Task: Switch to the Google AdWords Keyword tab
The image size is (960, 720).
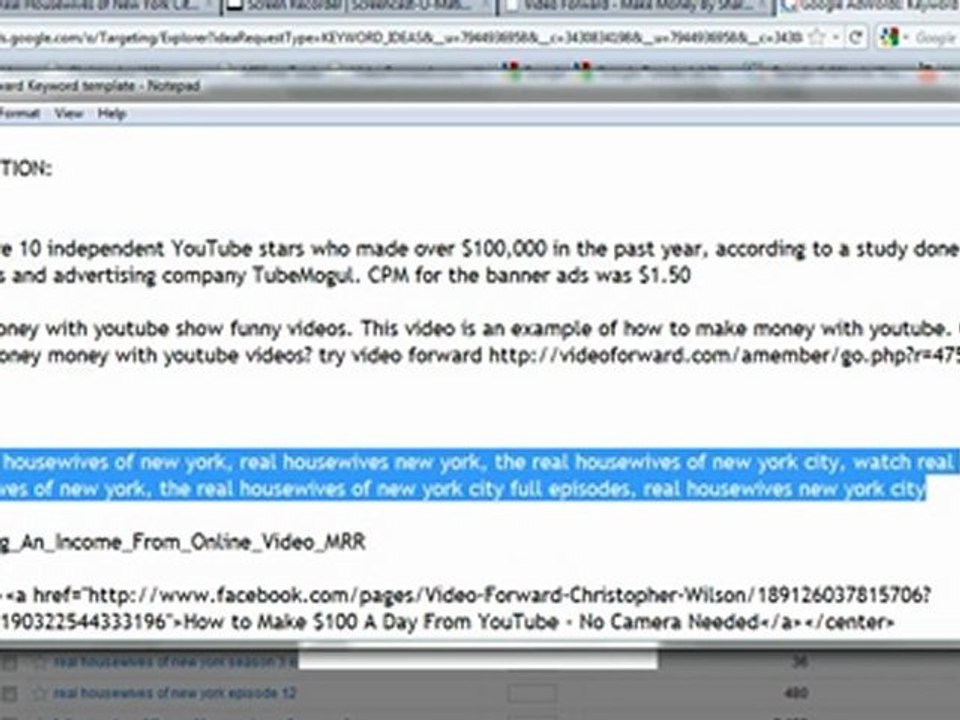Action: 869,6
